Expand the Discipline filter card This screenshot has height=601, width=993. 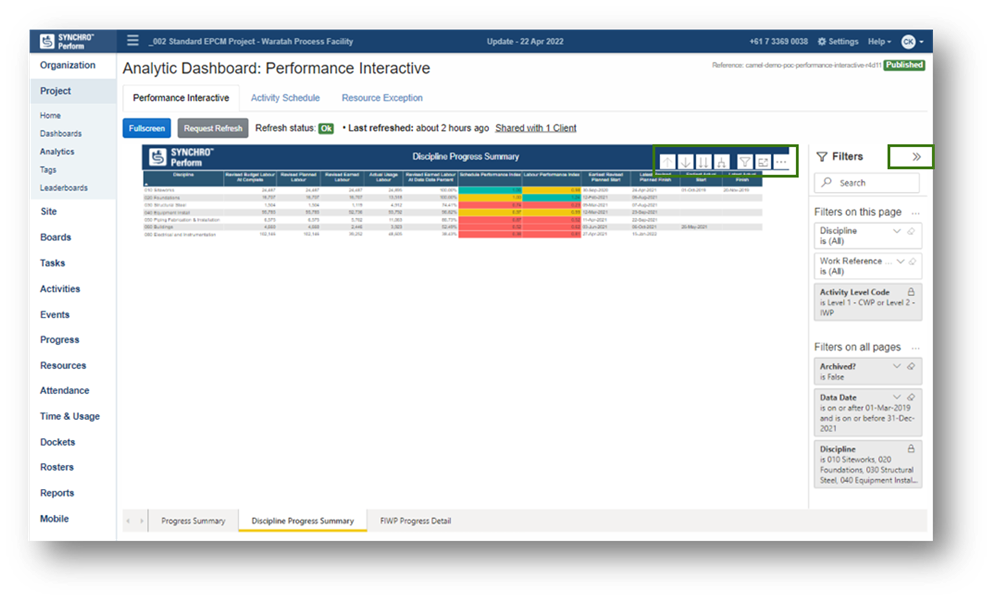pos(896,232)
